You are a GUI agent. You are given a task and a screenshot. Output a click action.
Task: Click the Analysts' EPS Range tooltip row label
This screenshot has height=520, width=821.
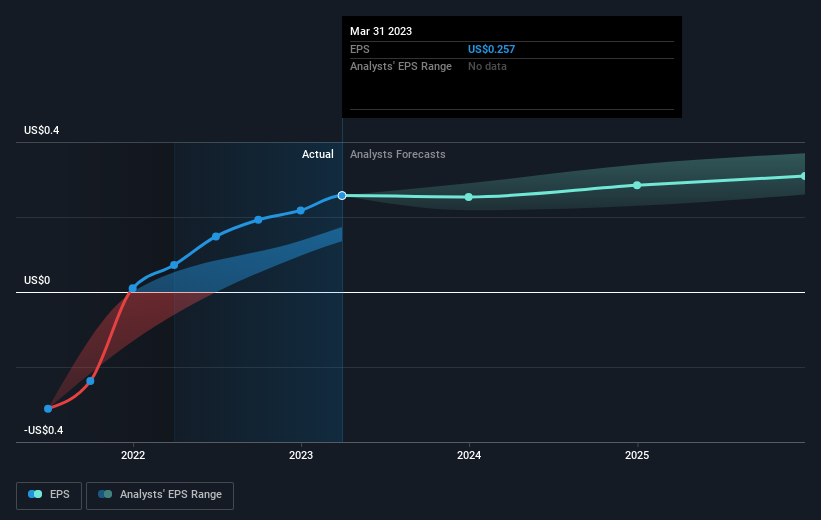pos(401,66)
